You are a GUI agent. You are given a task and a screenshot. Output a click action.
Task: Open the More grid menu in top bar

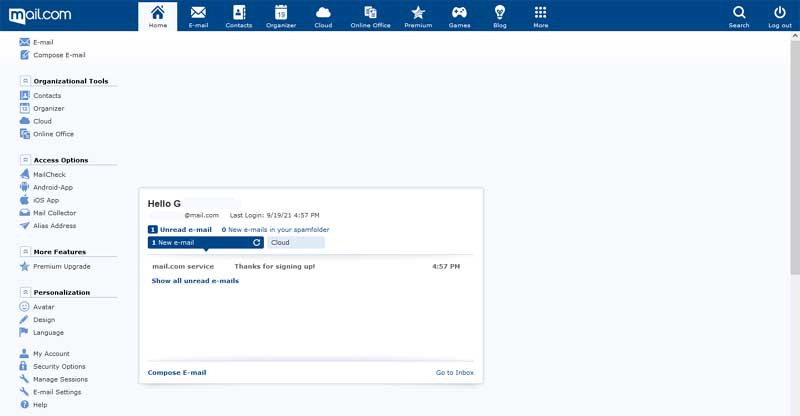[x=540, y=13]
